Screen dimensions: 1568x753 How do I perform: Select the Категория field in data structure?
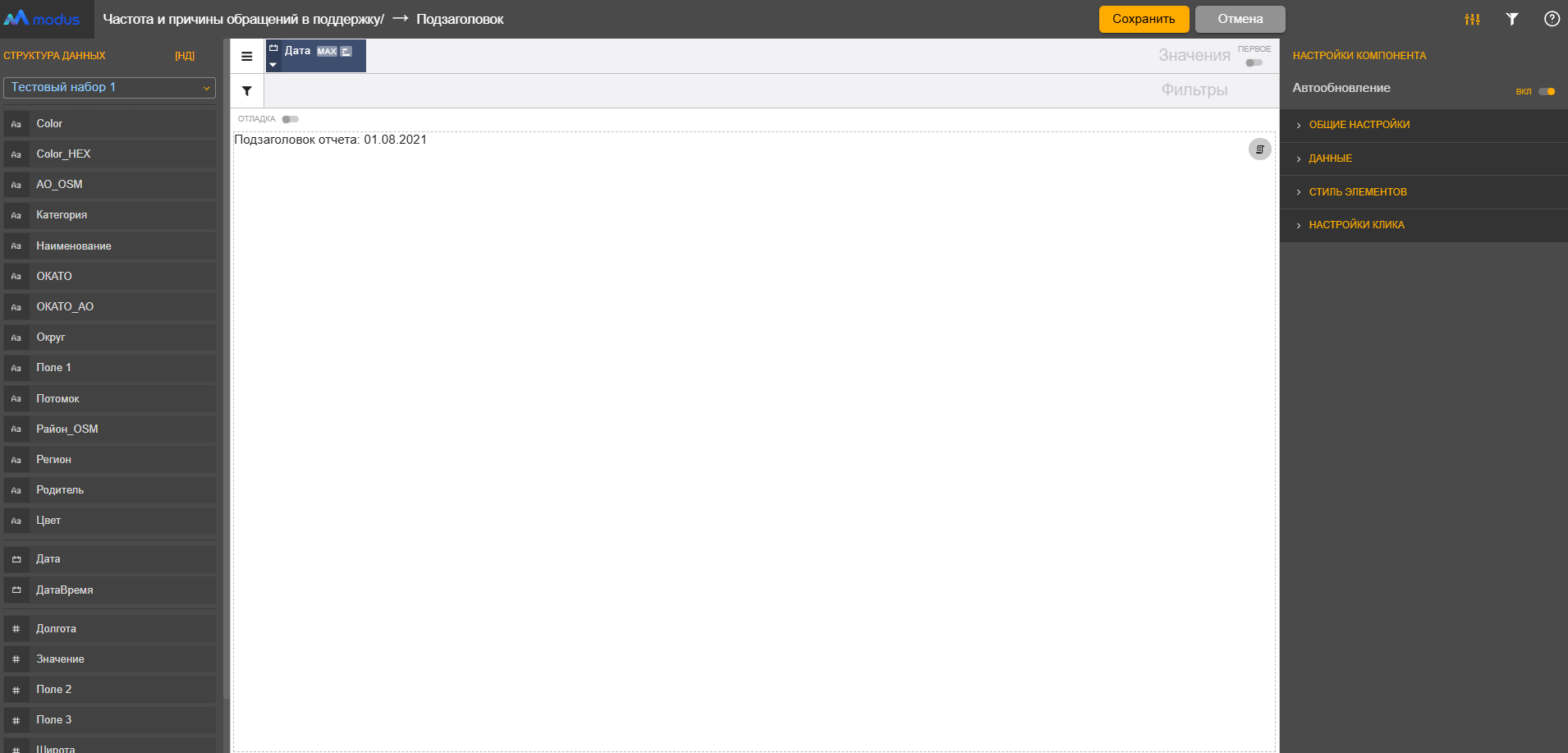62,215
